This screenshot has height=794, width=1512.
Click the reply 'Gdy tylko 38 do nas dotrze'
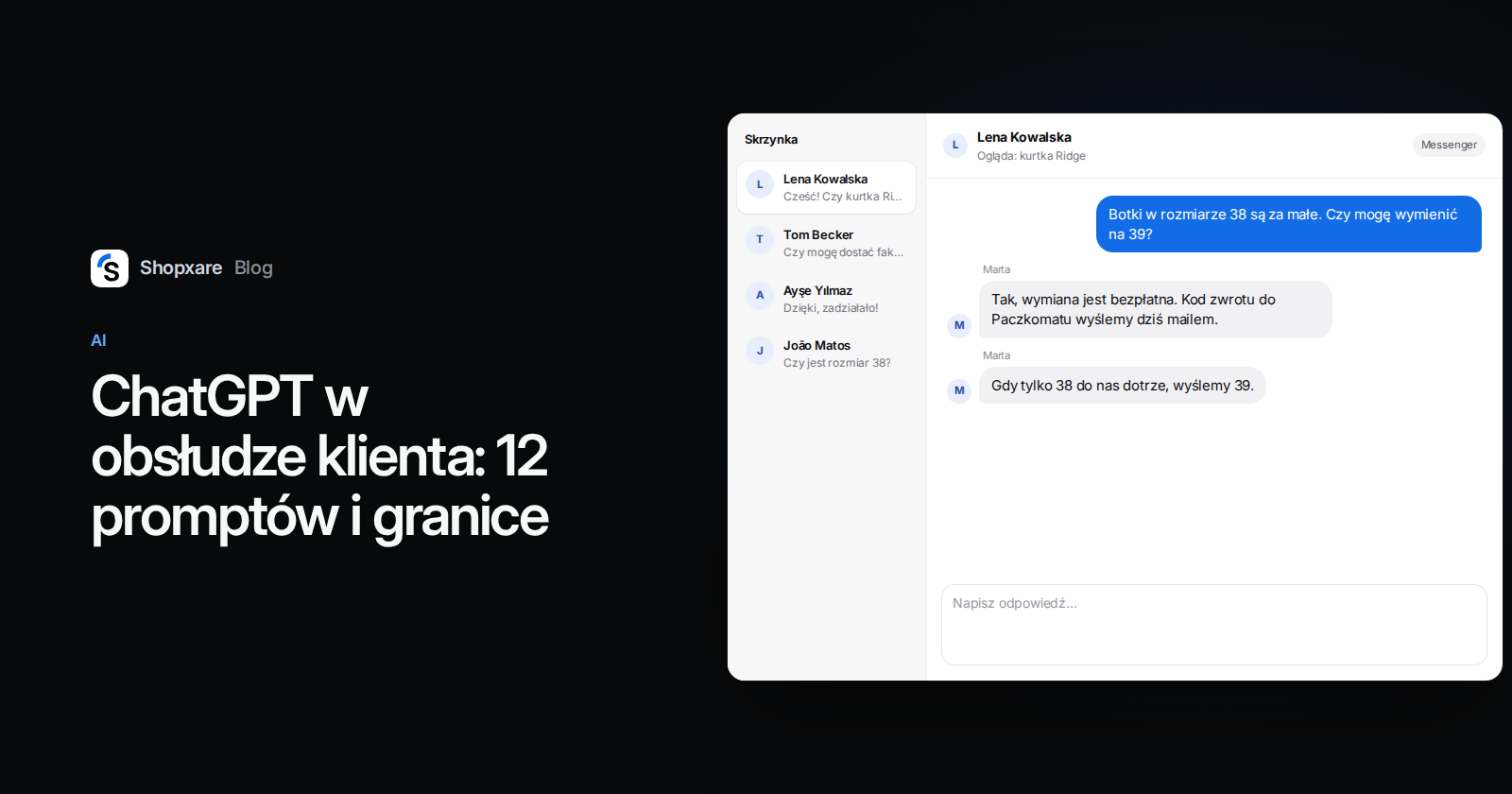coord(1123,386)
